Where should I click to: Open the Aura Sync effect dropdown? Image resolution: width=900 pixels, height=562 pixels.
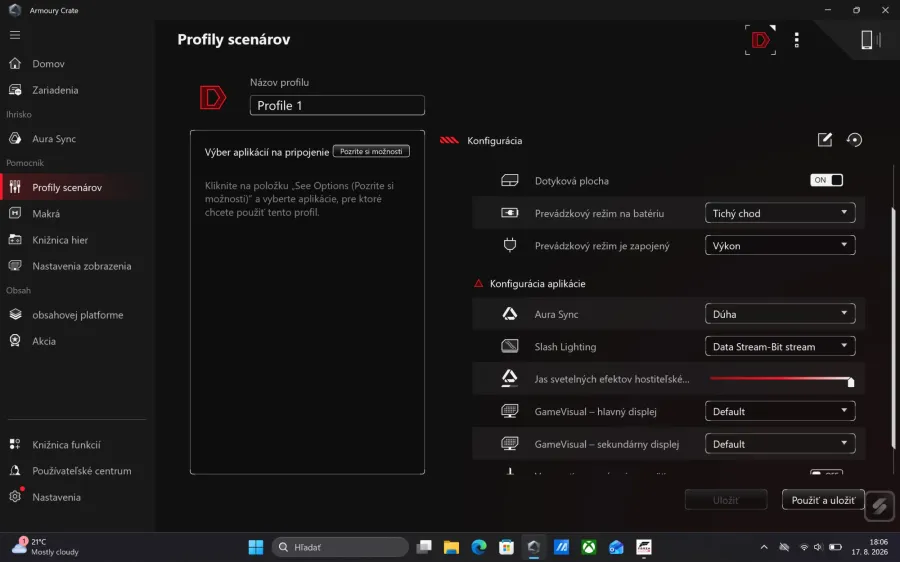pyautogui.click(x=780, y=314)
